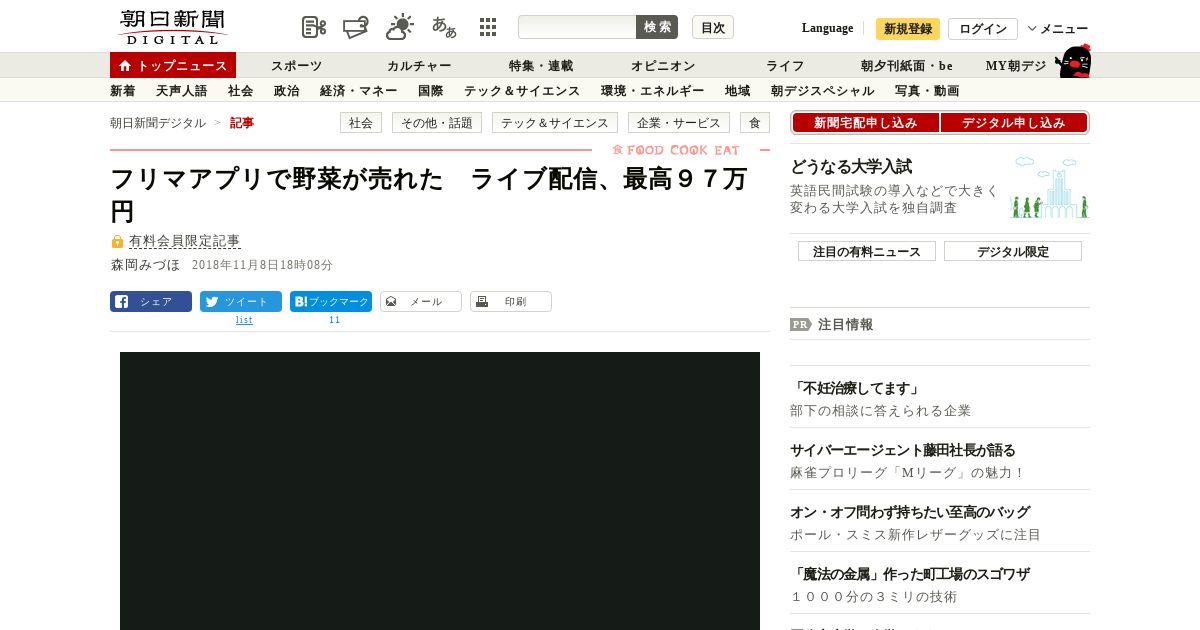Open 天声人語 in the sub navigation
This screenshot has width=1200, height=630.
tap(182, 91)
